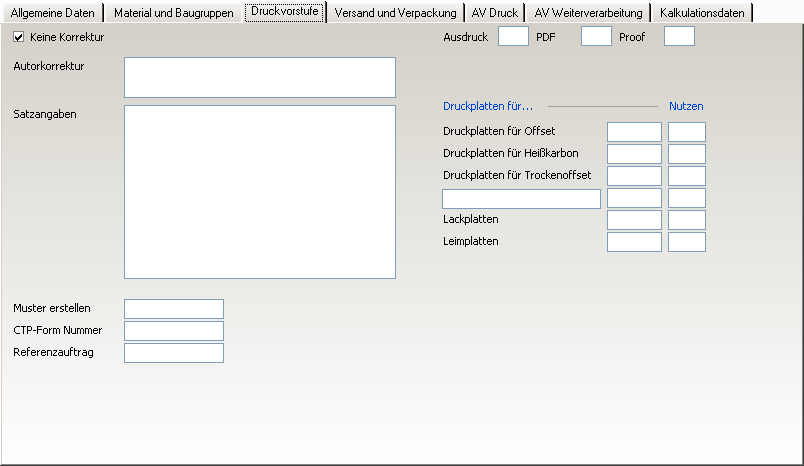Viewport: 804px width, 466px height.
Task: Click the PDF input box
Action: (596, 37)
